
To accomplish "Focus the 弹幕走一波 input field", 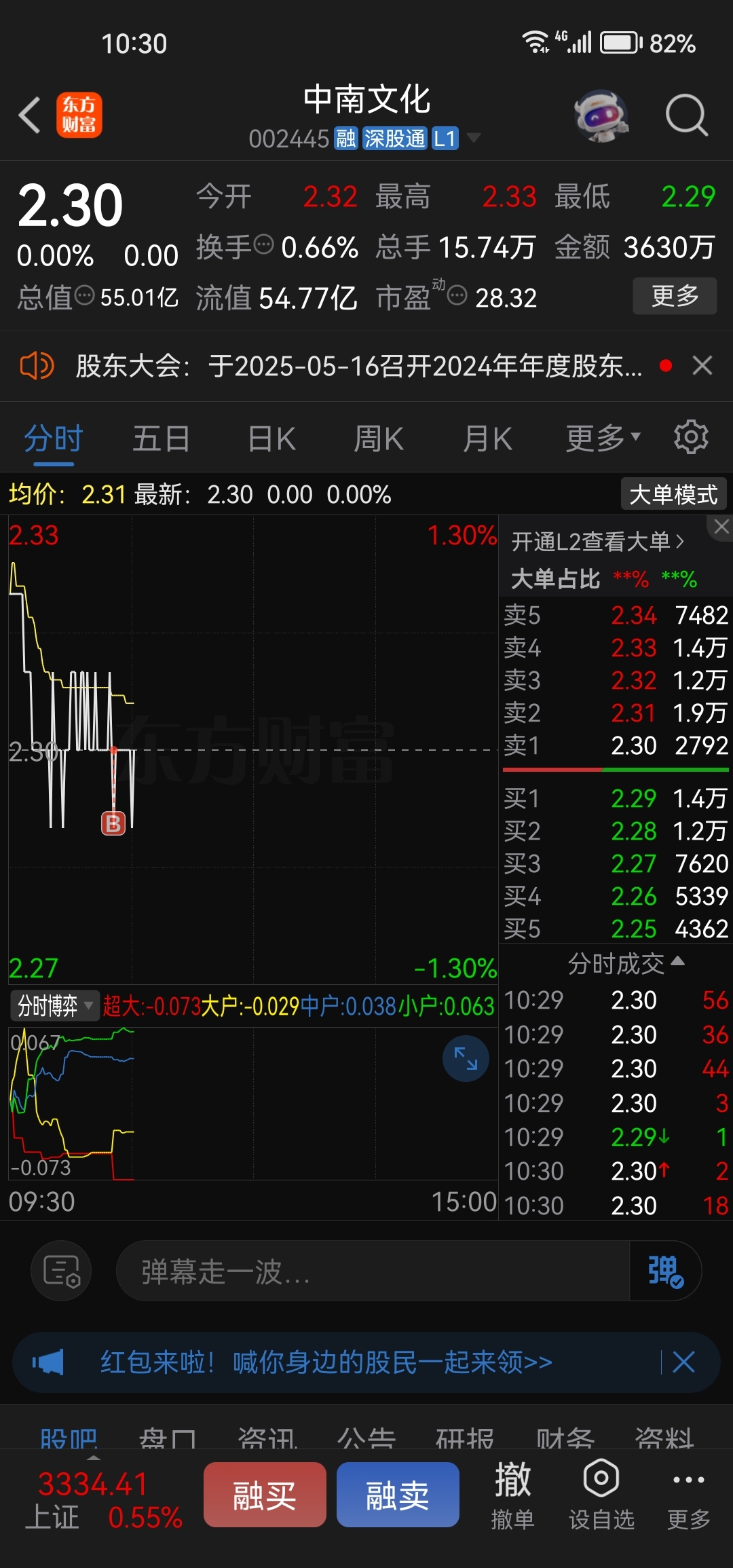I will tap(373, 1271).
